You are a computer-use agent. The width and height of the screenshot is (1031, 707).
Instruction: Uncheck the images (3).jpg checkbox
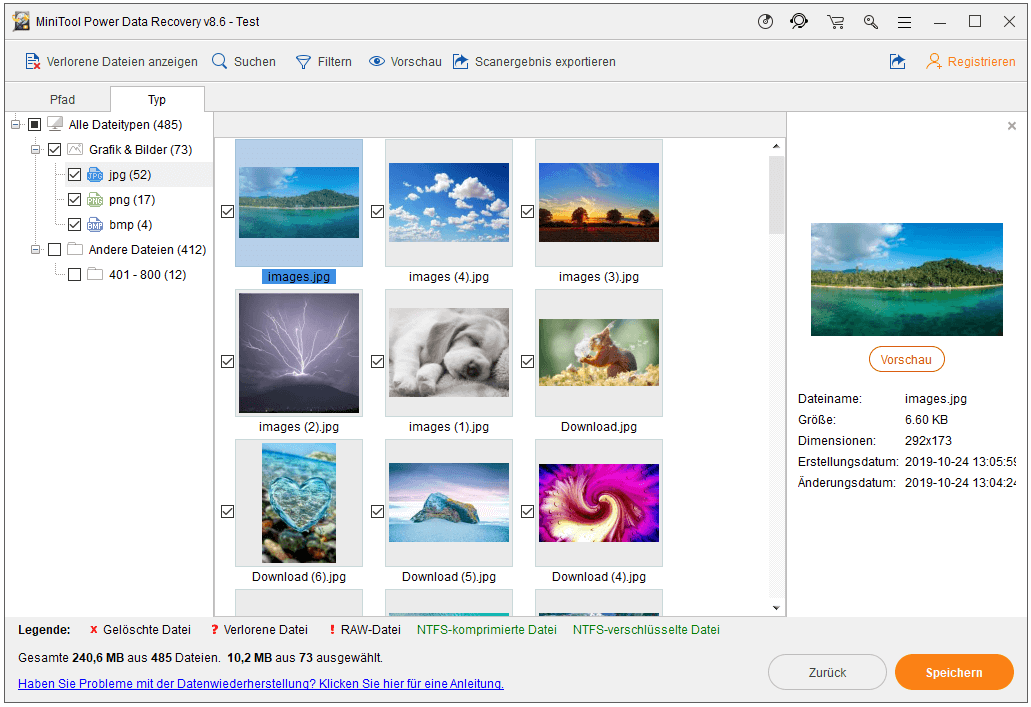(x=527, y=212)
